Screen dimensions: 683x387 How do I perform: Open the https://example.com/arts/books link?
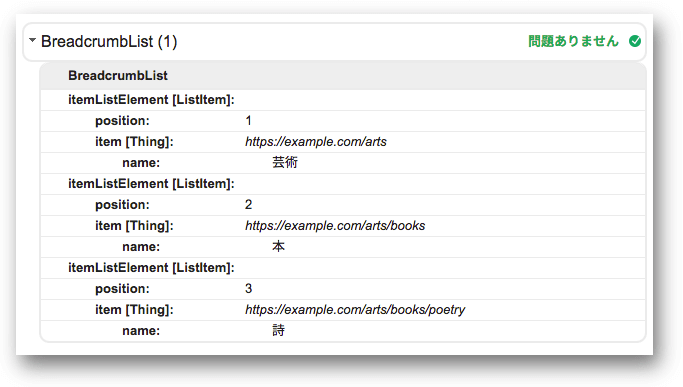(335, 226)
